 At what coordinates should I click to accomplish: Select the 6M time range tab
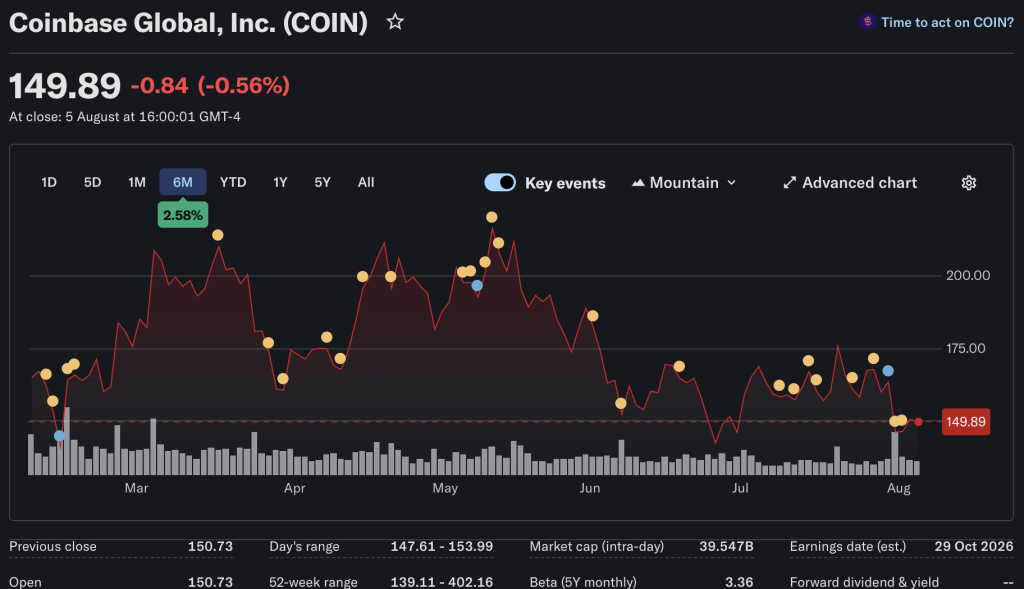pos(183,182)
